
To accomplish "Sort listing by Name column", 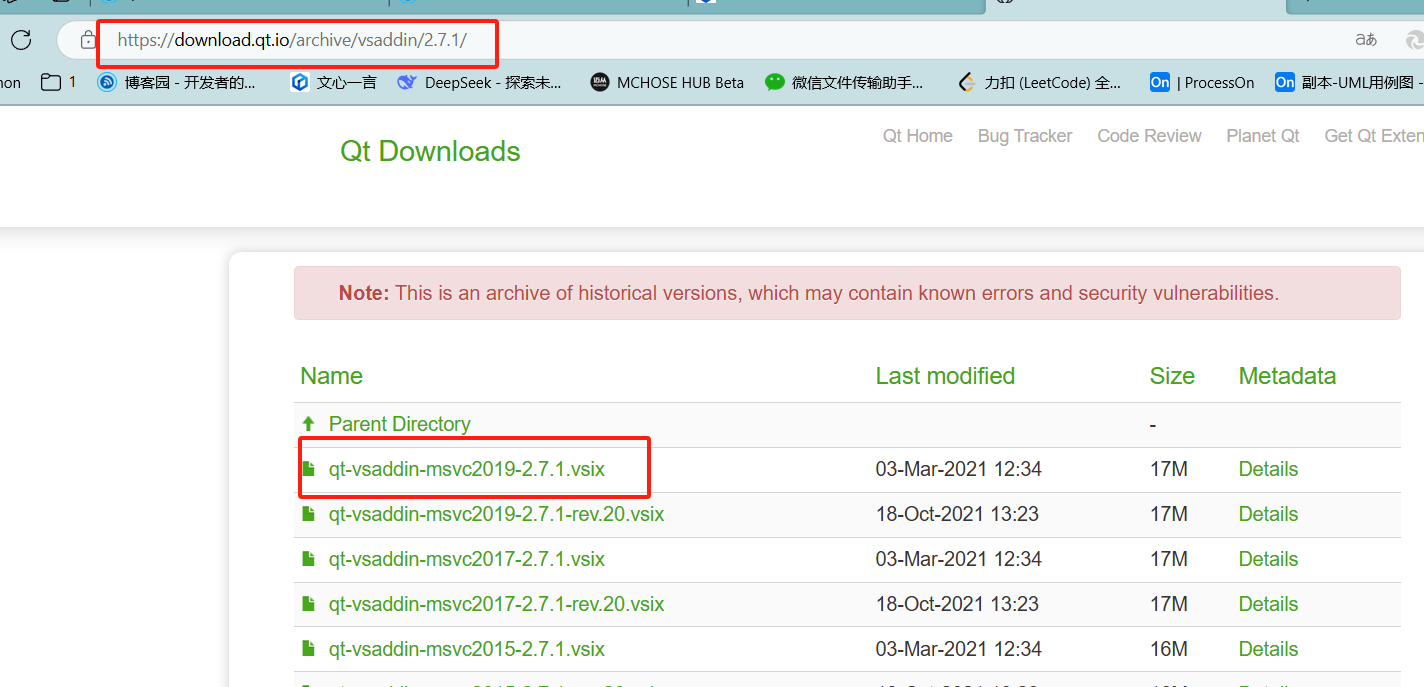I will 331,376.
